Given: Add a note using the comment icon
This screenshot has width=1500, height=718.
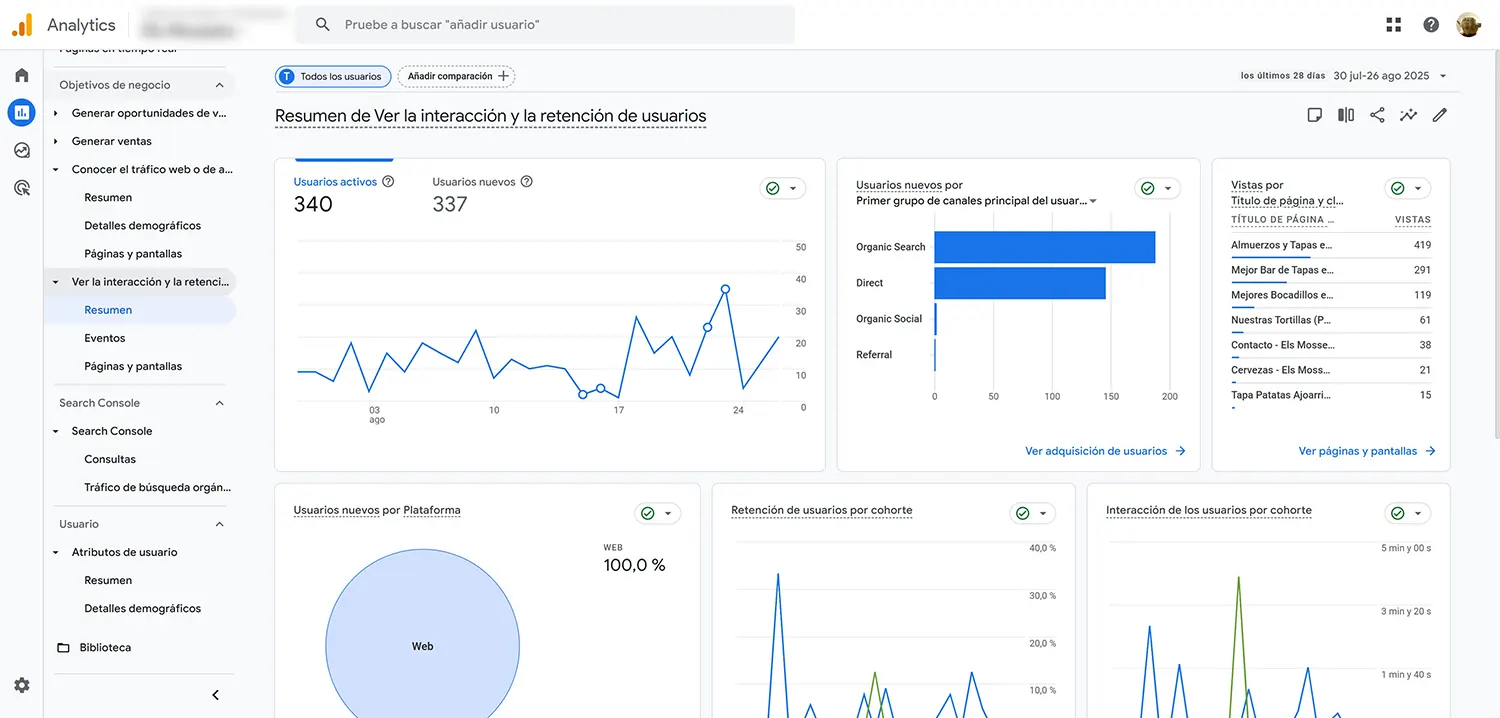Looking at the screenshot, I should (x=1314, y=114).
